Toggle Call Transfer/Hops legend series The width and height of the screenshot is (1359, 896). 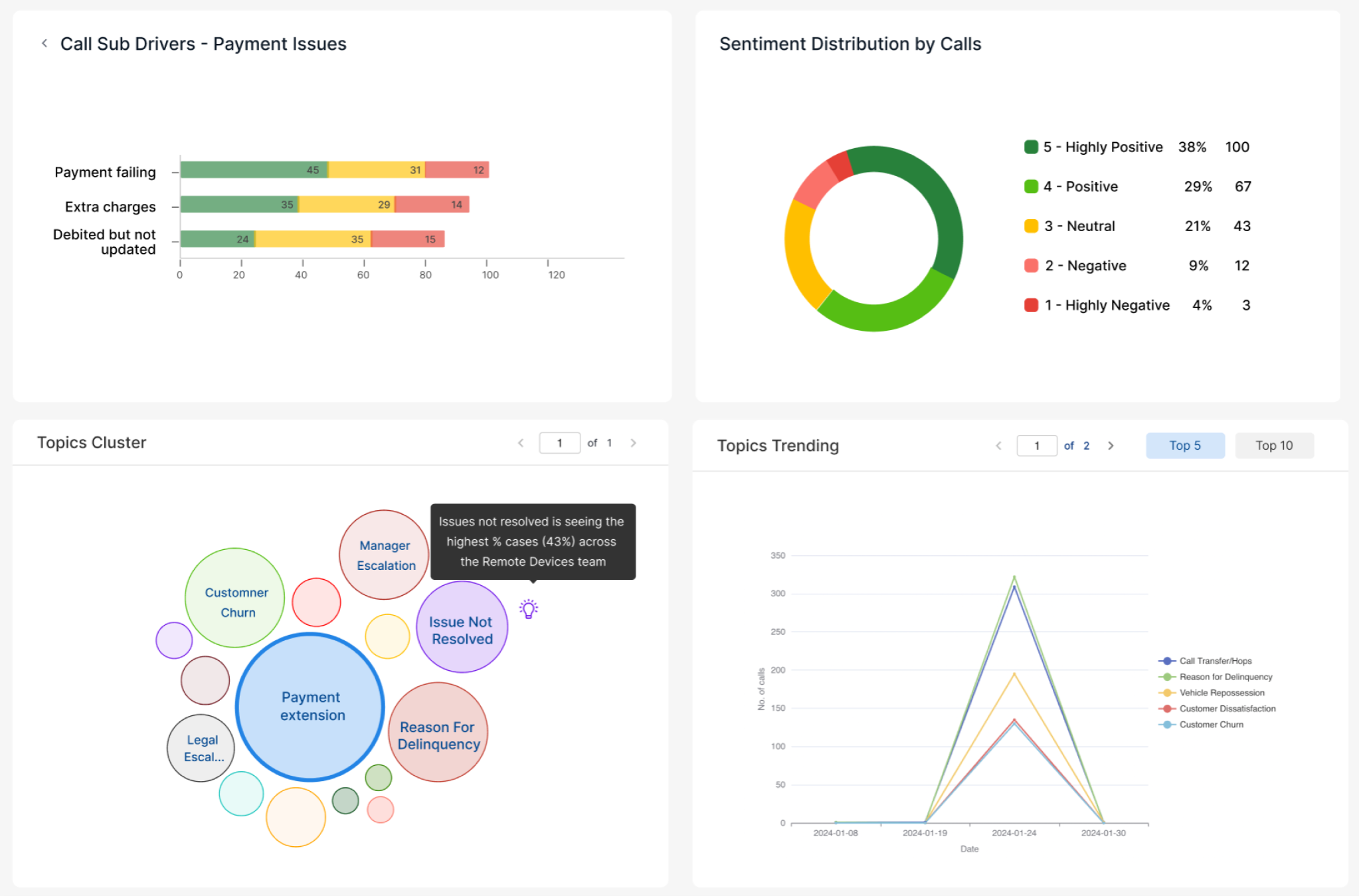1206,661
